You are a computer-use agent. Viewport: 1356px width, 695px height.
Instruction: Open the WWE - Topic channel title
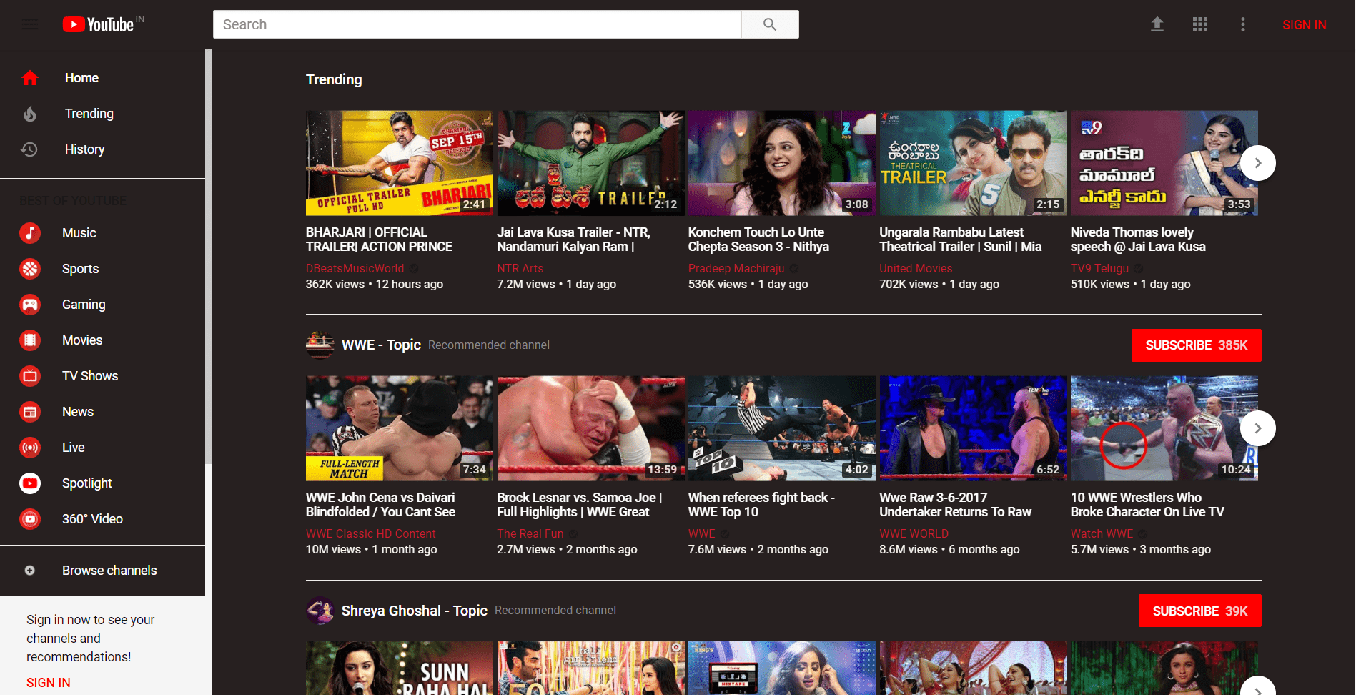pyautogui.click(x=381, y=345)
